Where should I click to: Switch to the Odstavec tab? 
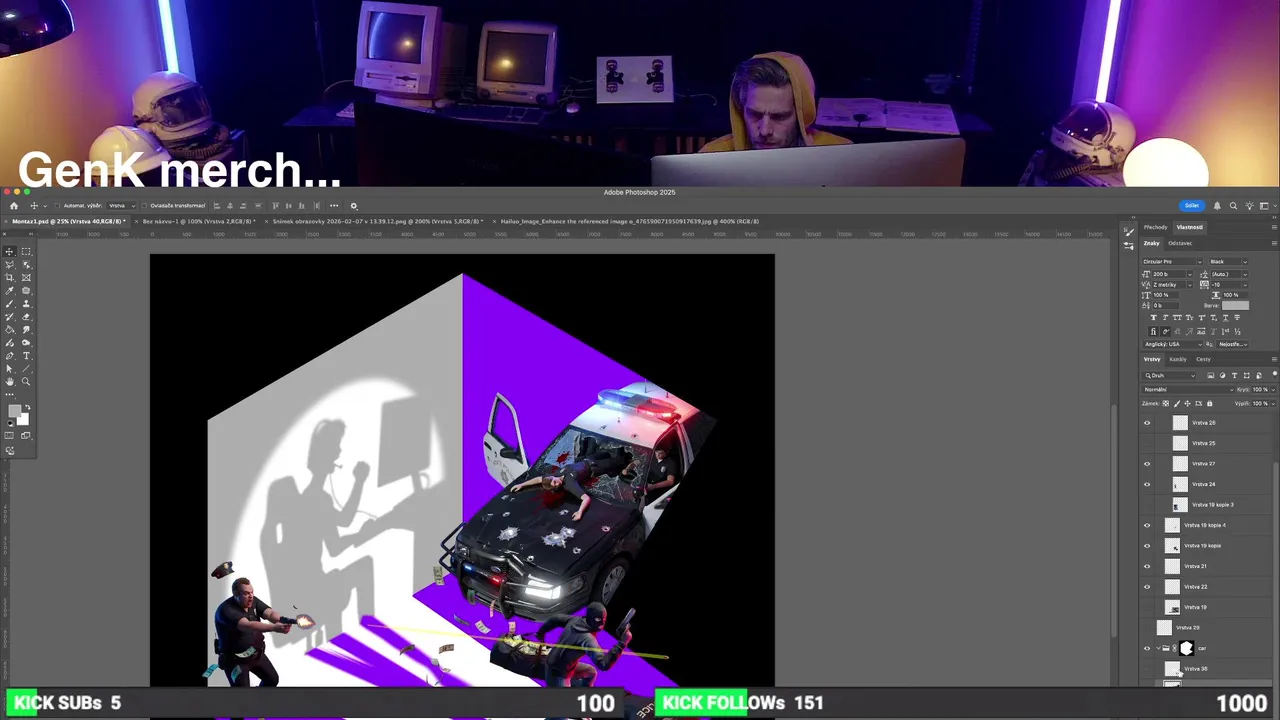pyautogui.click(x=1180, y=243)
